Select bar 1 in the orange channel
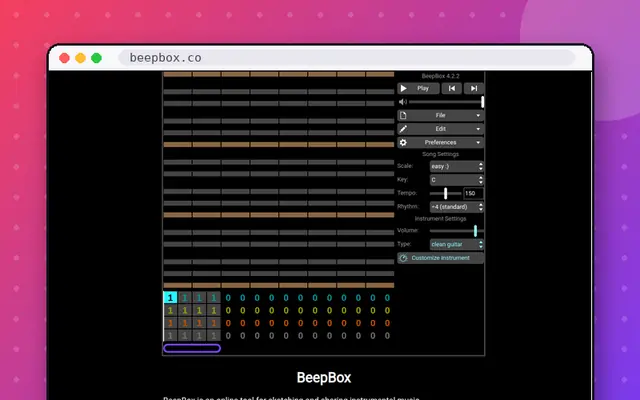The height and width of the screenshot is (400, 640). click(170, 323)
